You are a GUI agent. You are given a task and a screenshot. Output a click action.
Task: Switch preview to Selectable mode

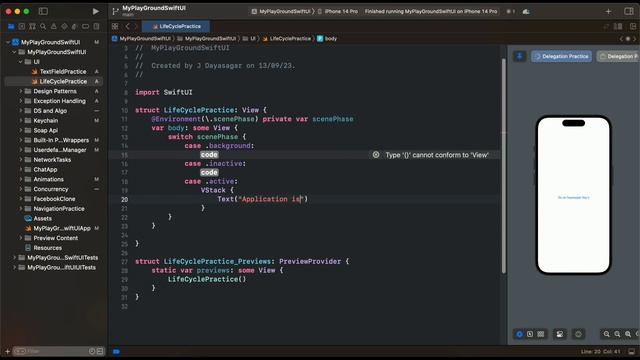pos(530,334)
